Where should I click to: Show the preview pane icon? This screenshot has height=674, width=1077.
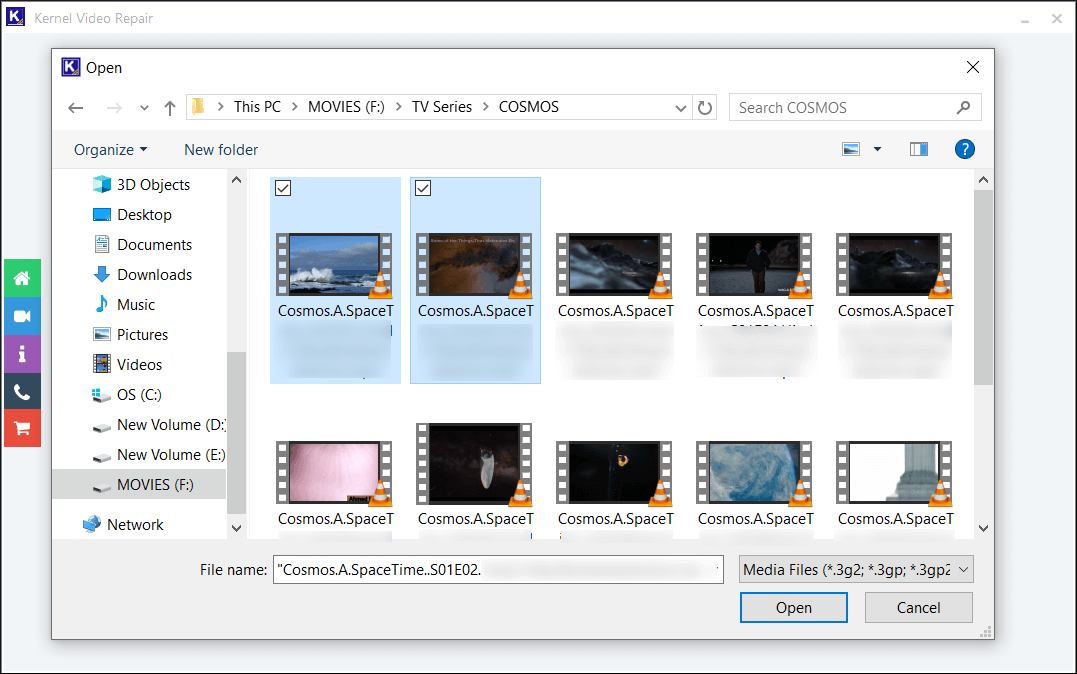[918, 149]
